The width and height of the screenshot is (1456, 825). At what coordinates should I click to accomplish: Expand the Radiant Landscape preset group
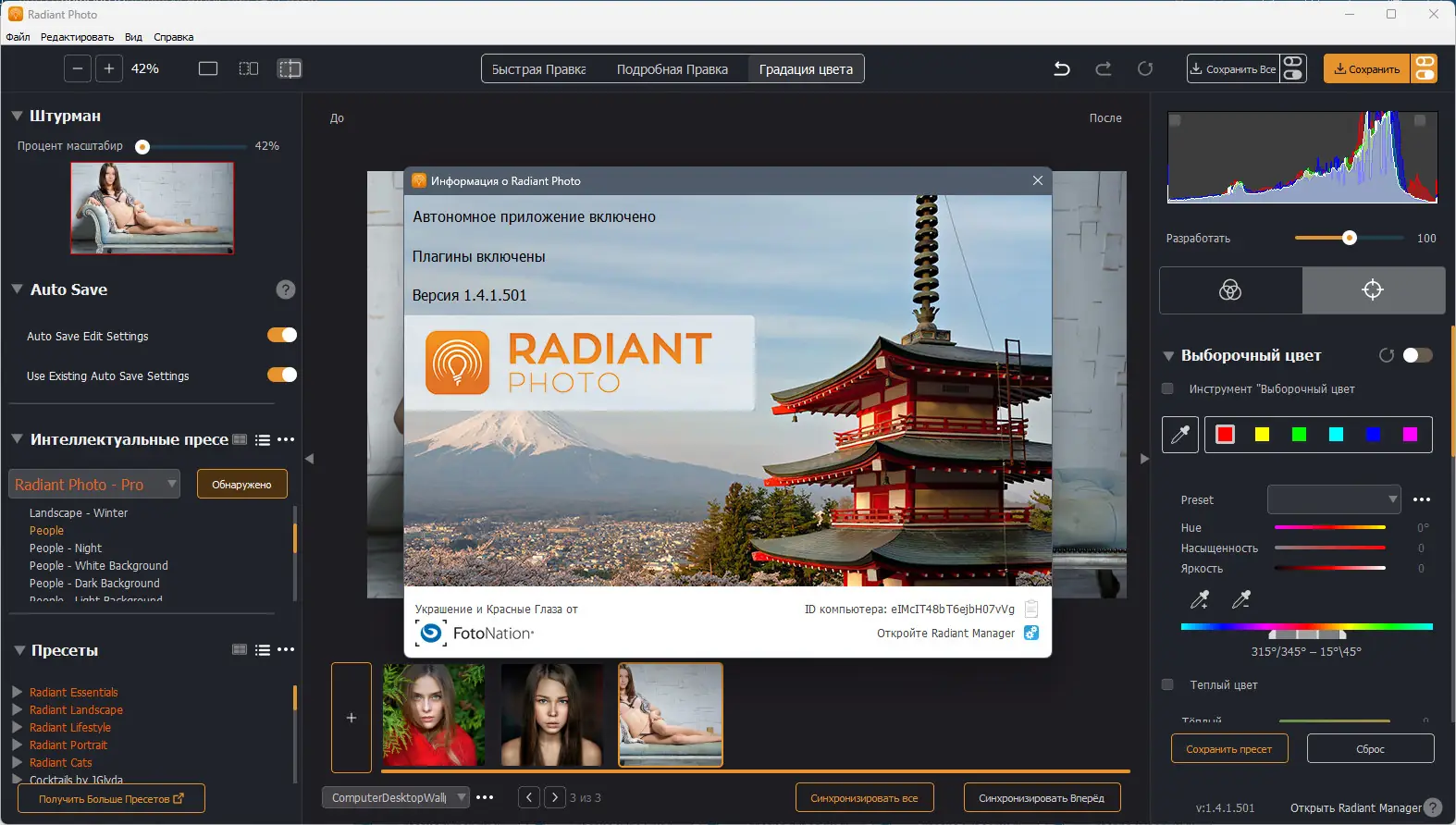pyautogui.click(x=17, y=709)
